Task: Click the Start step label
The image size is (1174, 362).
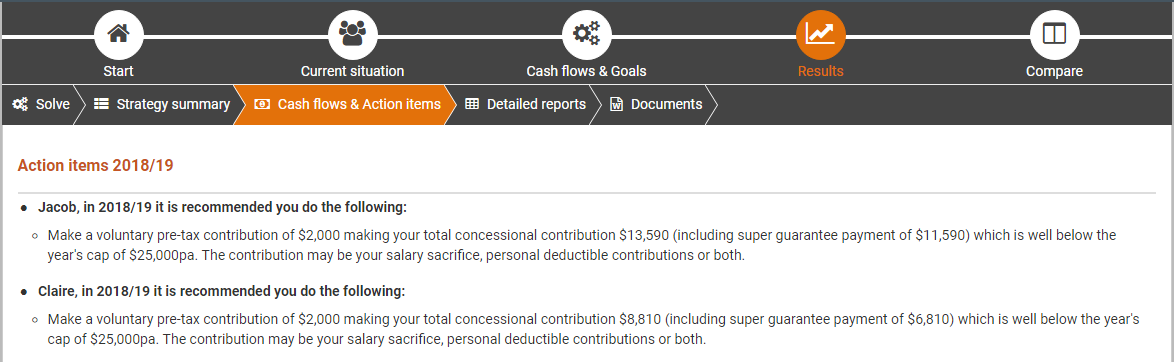Action: coord(118,71)
